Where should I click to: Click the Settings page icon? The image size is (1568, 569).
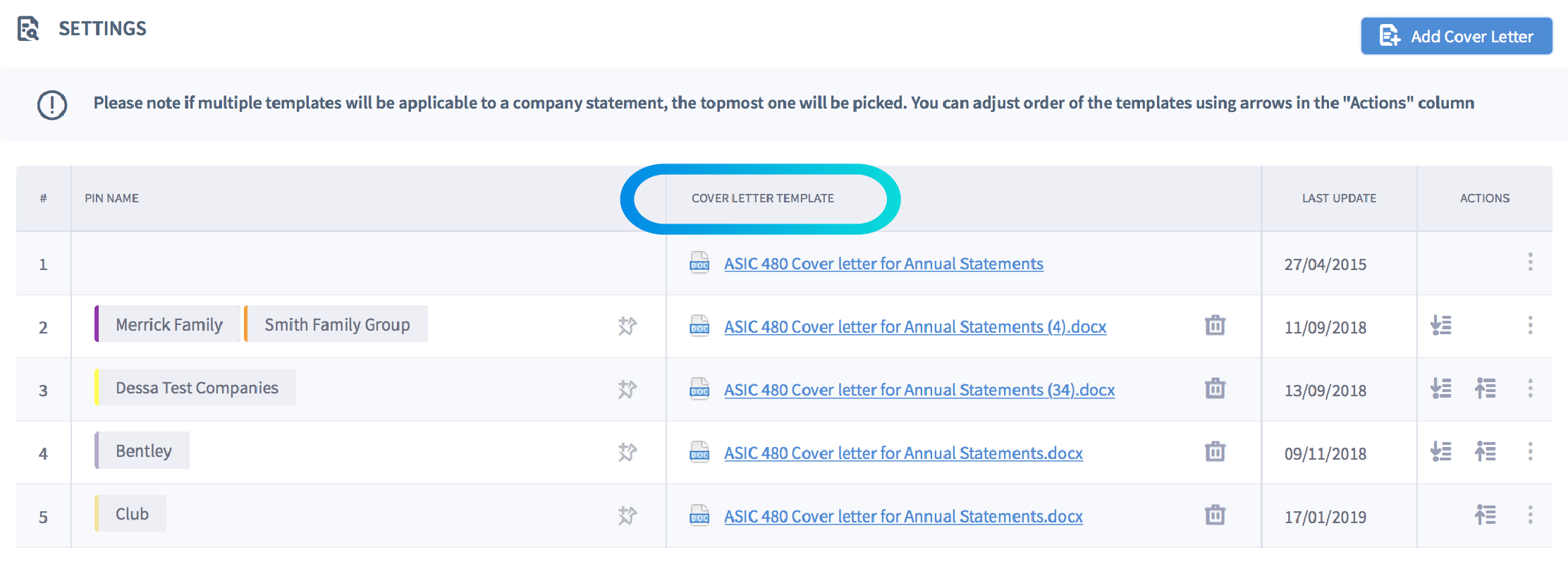(28, 29)
